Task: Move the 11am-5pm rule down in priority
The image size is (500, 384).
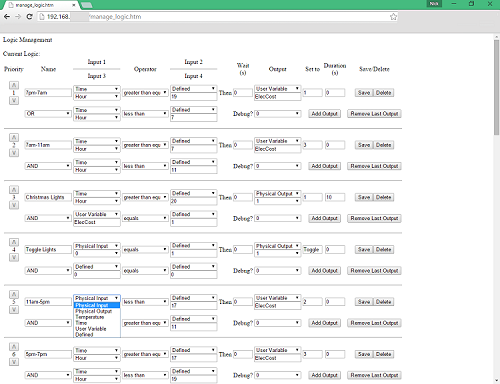Action: (14, 310)
